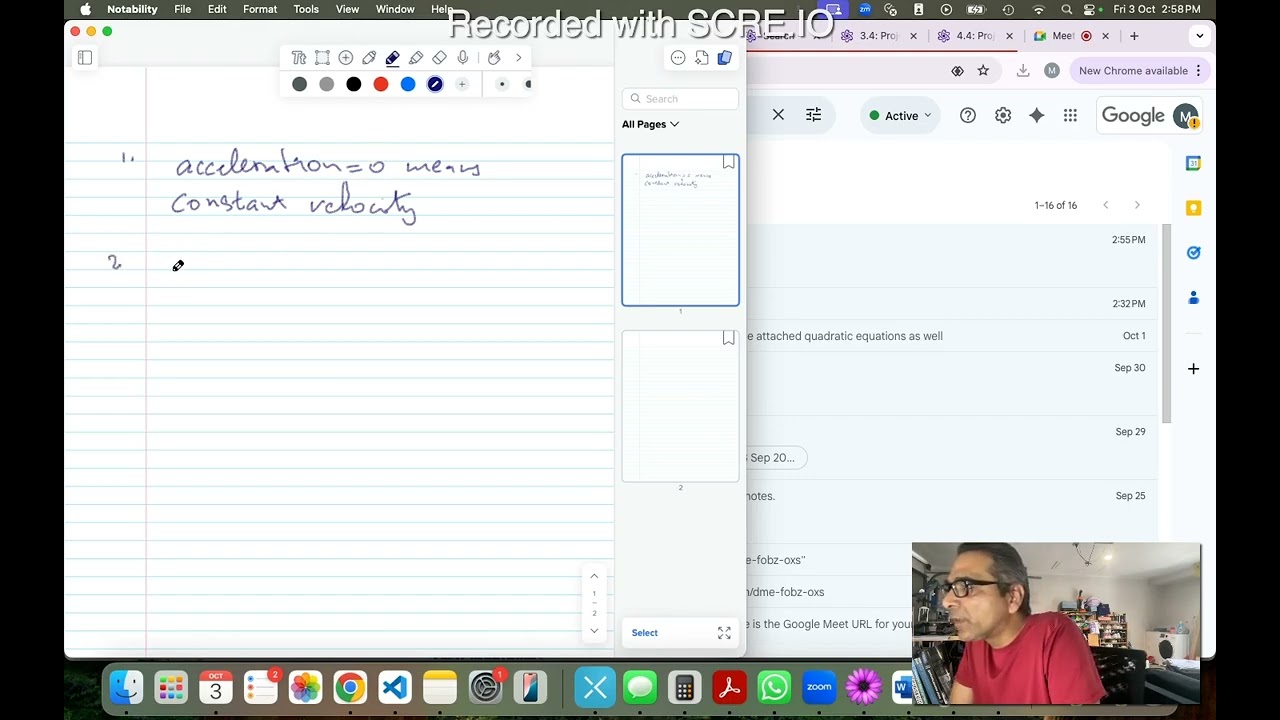Select page 2 thumbnail
This screenshot has height=720, width=1280.
[x=680, y=406]
